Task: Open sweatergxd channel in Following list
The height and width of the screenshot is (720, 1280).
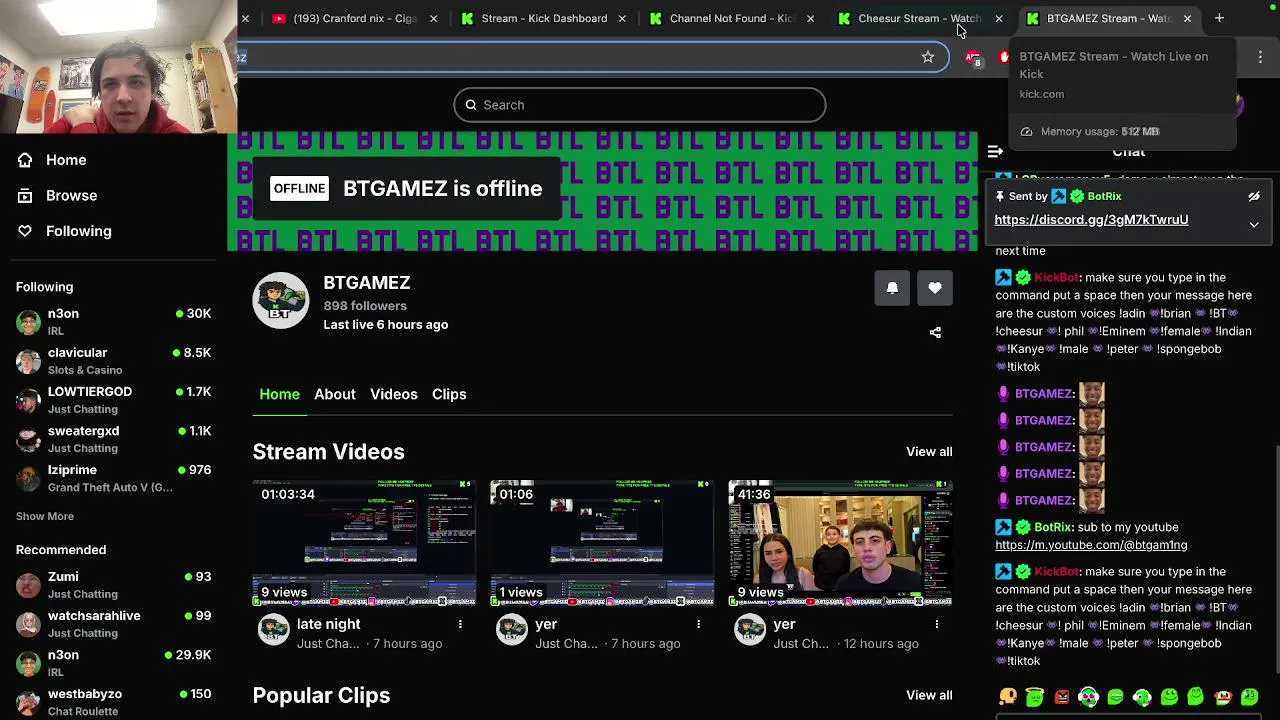Action: click(114, 439)
